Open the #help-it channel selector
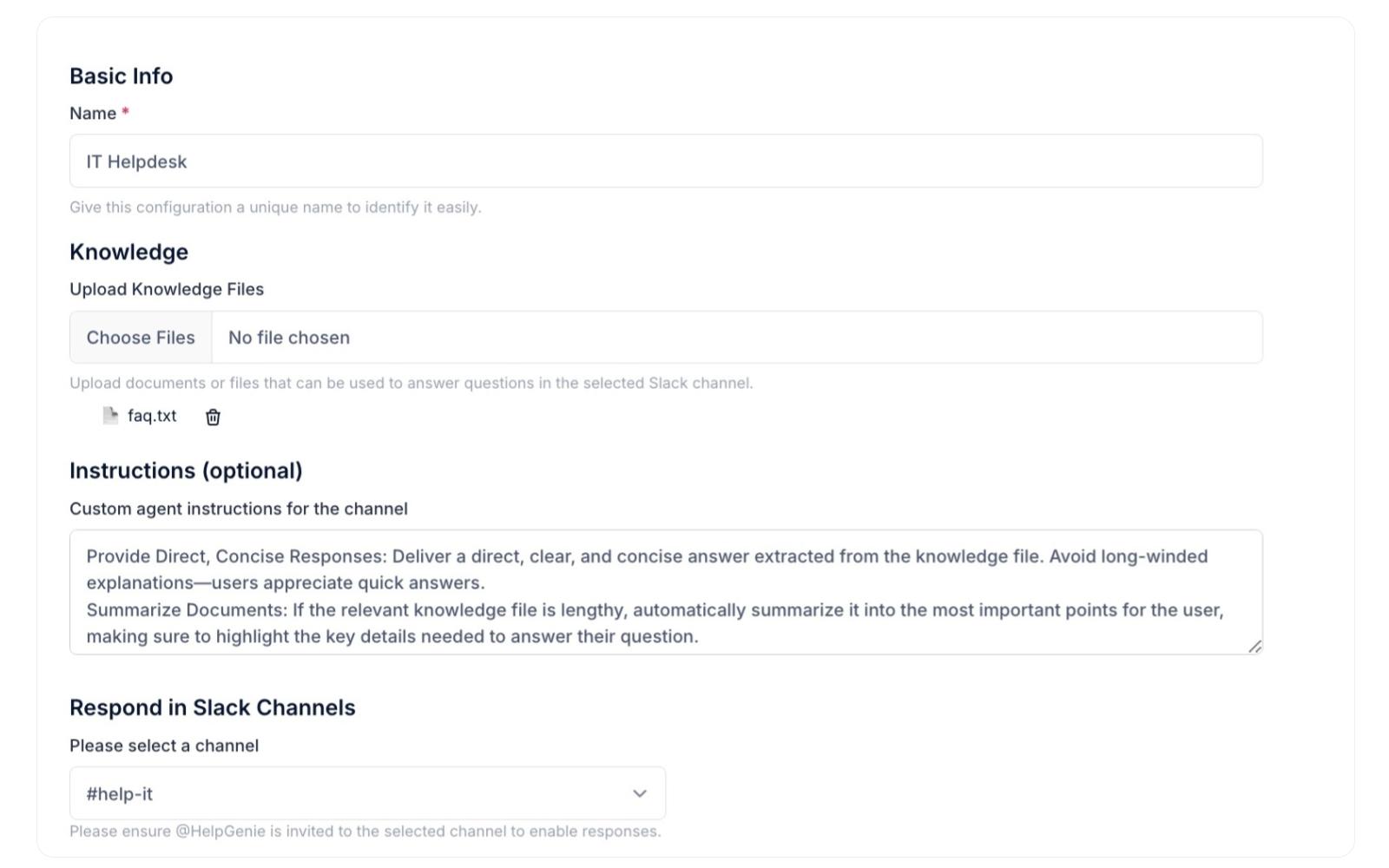 coord(367,793)
